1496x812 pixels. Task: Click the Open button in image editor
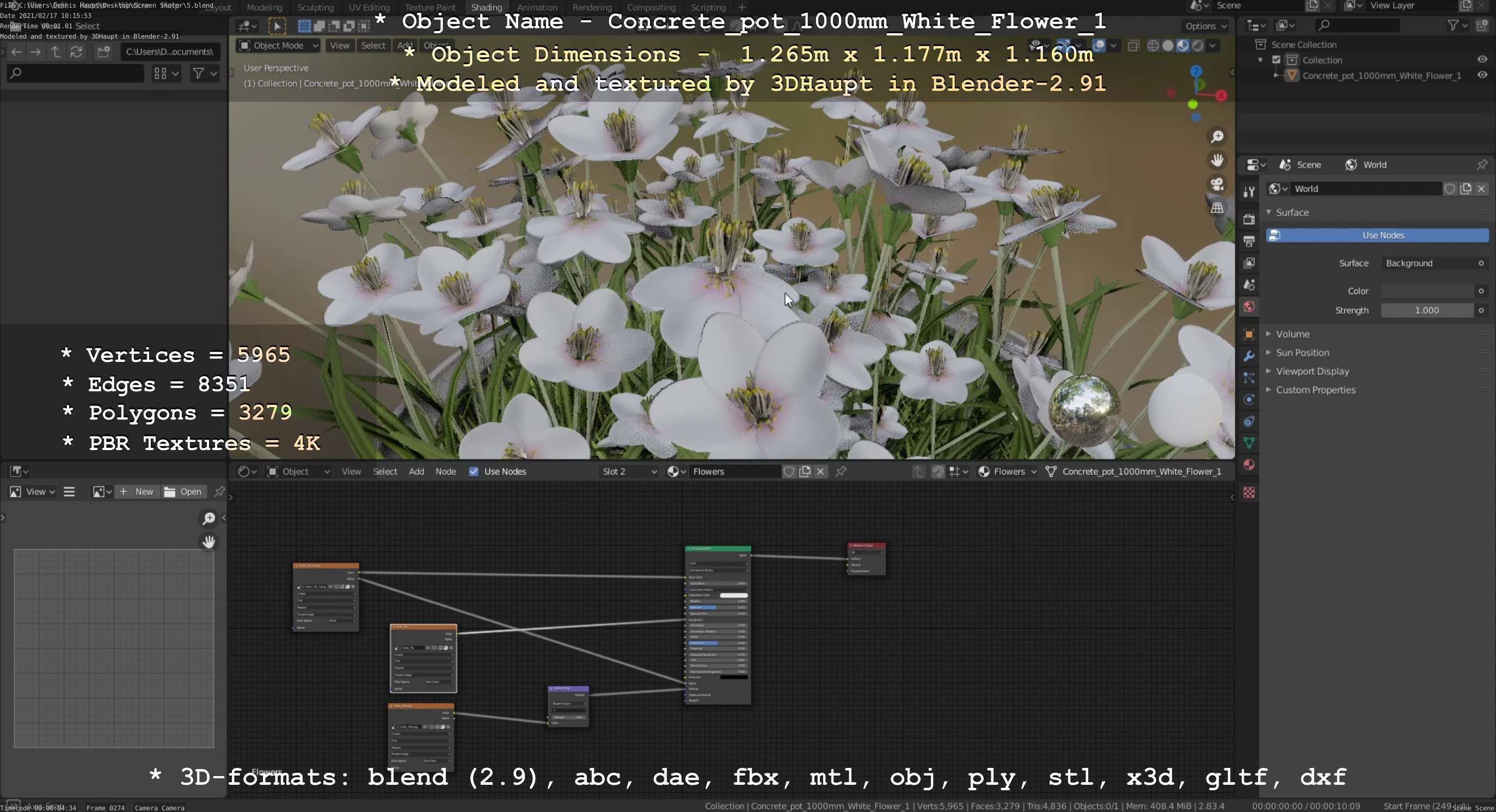(x=183, y=491)
